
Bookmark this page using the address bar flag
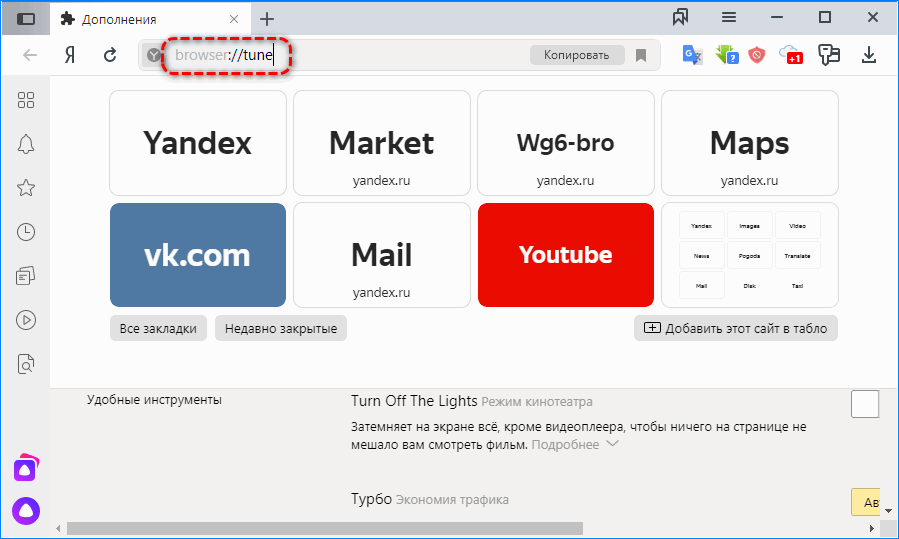pos(641,55)
